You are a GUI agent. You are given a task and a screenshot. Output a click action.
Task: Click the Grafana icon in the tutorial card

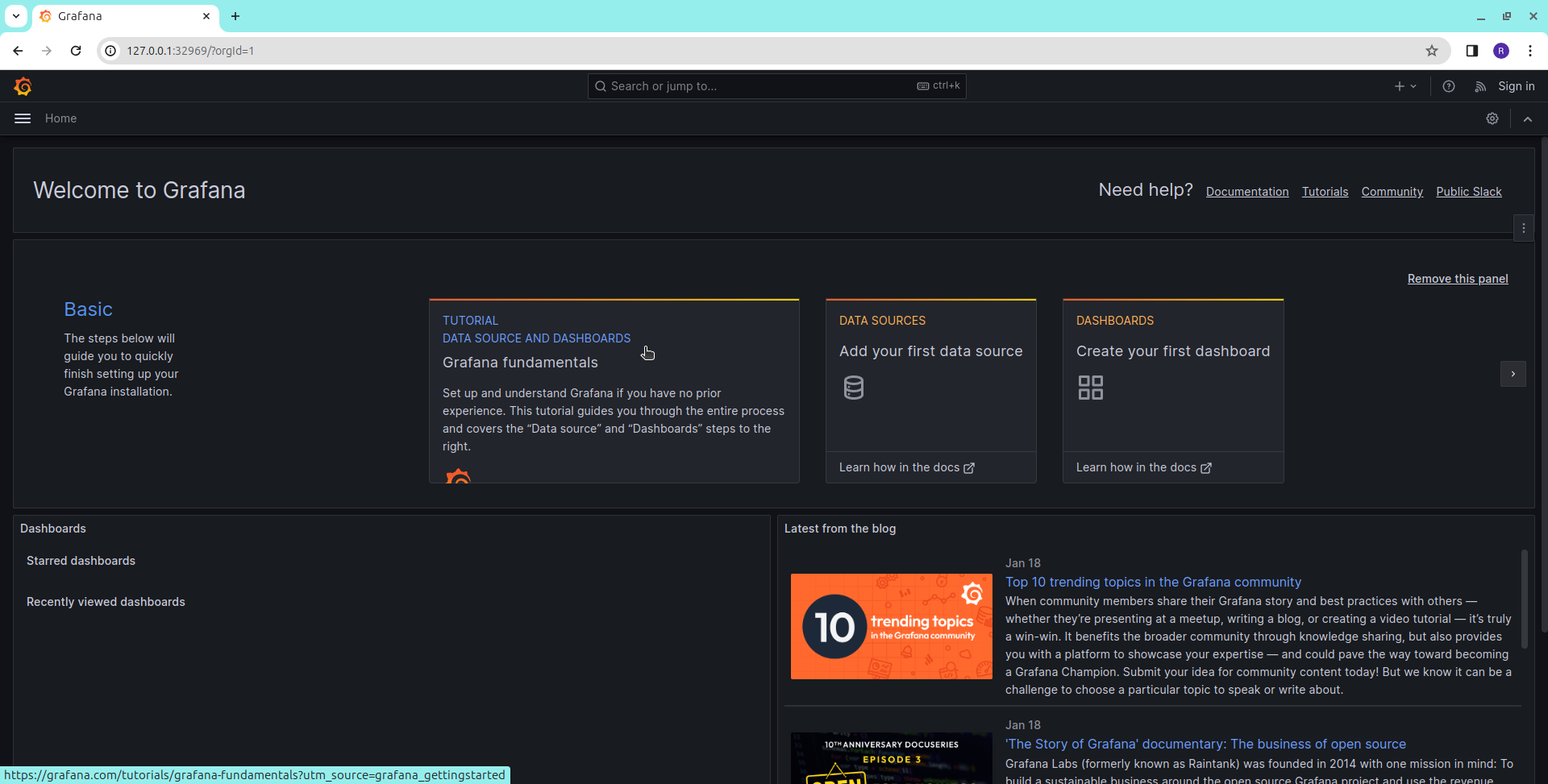[459, 475]
